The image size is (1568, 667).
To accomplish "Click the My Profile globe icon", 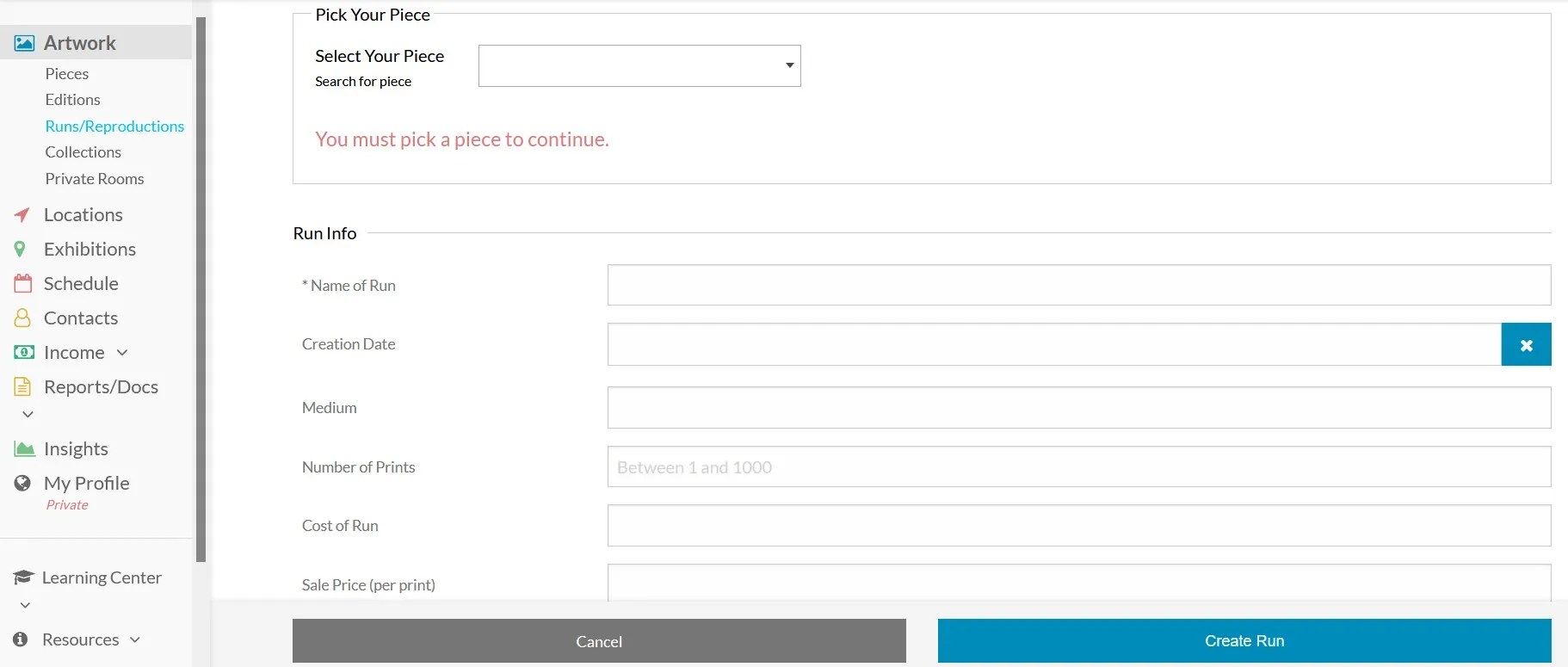I will coord(22,483).
